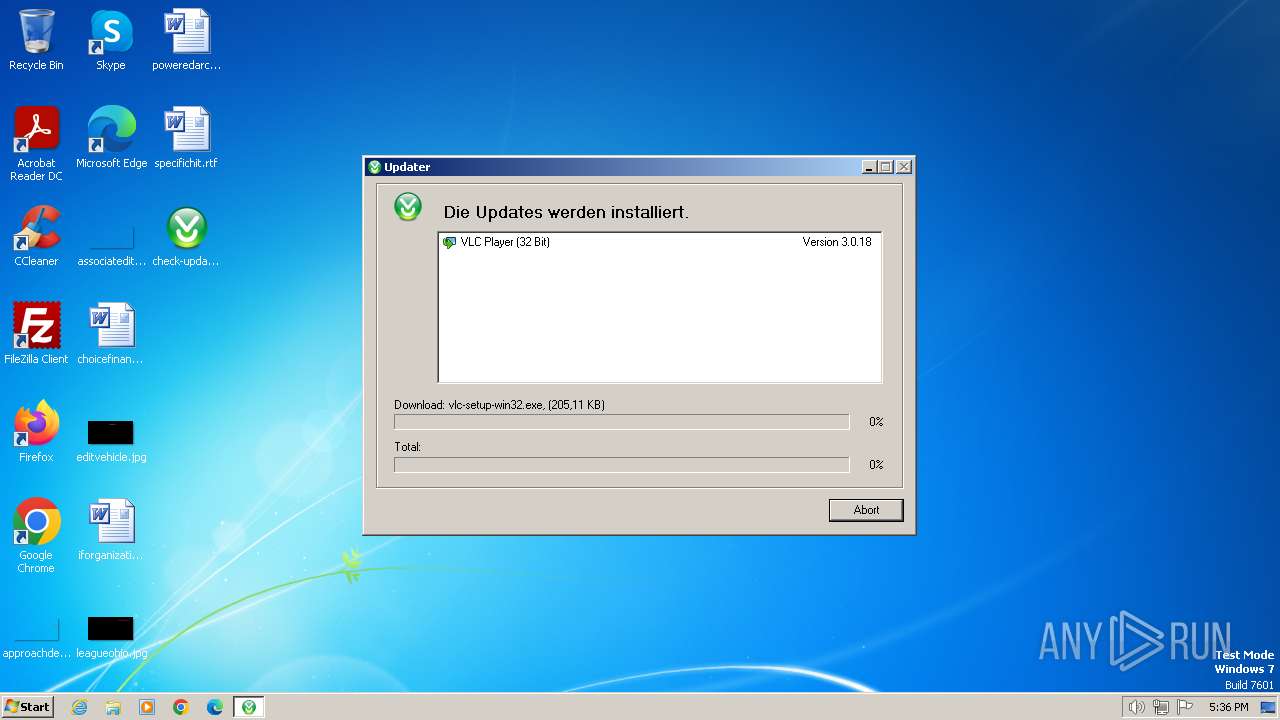1280x720 pixels.
Task: Open Chrome from the taskbar
Action: point(181,707)
